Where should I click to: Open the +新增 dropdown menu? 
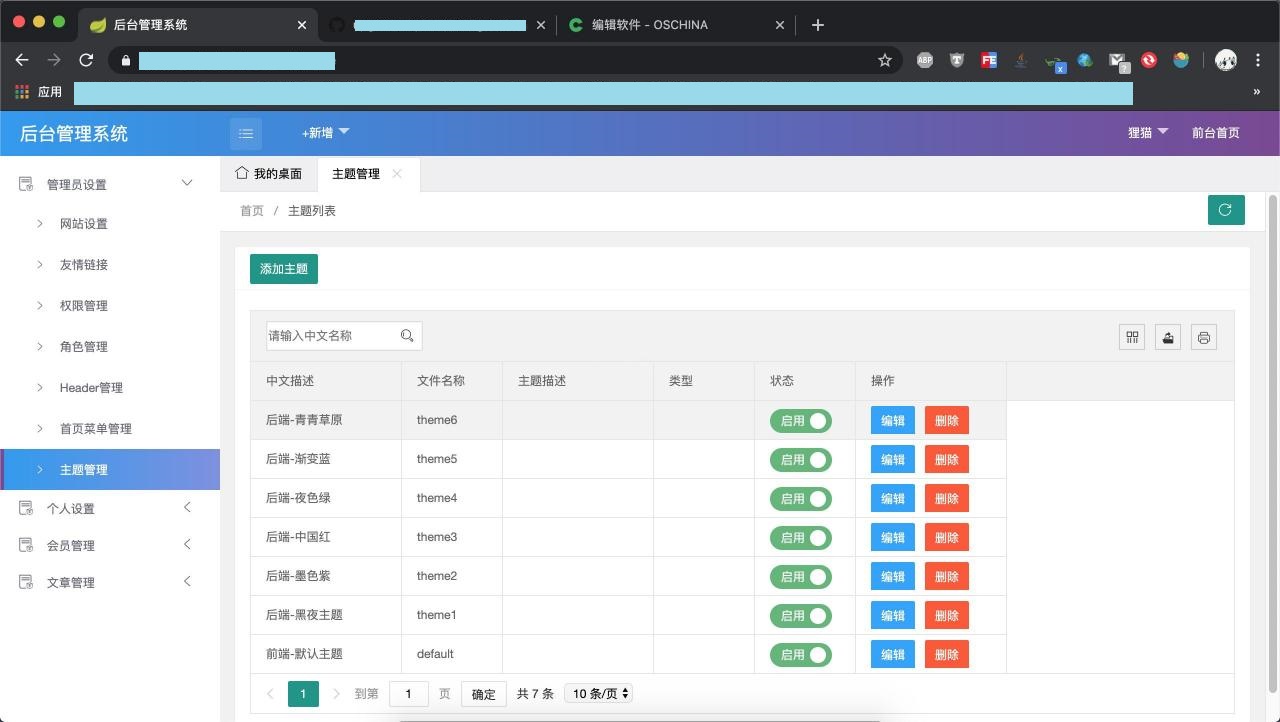pos(325,133)
